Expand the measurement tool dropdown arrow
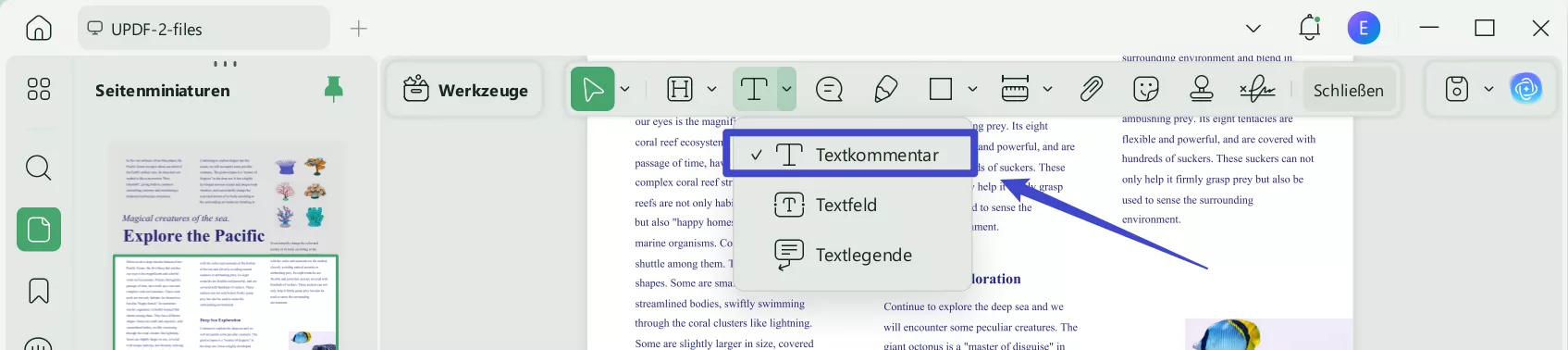Image resolution: width=1568 pixels, height=350 pixels. tap(1047, 90)
